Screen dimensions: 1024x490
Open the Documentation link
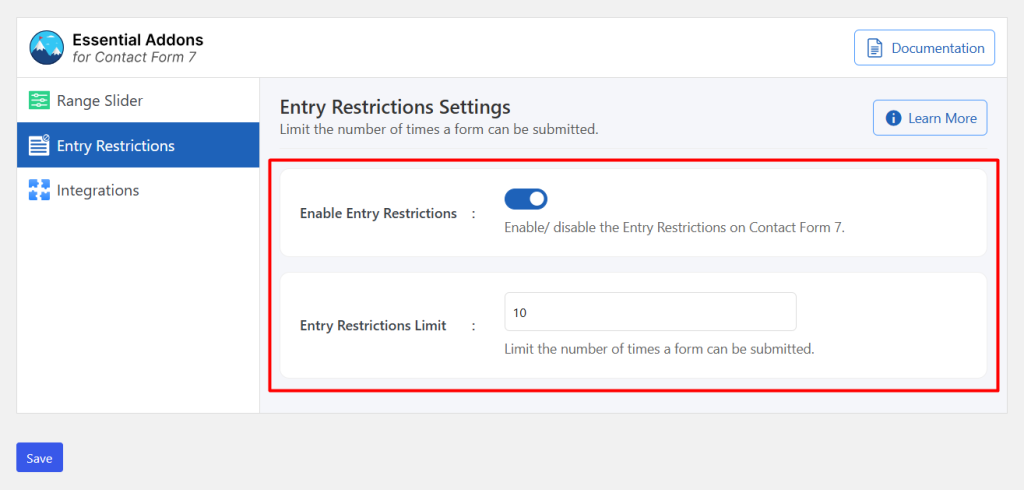[924, 48]
